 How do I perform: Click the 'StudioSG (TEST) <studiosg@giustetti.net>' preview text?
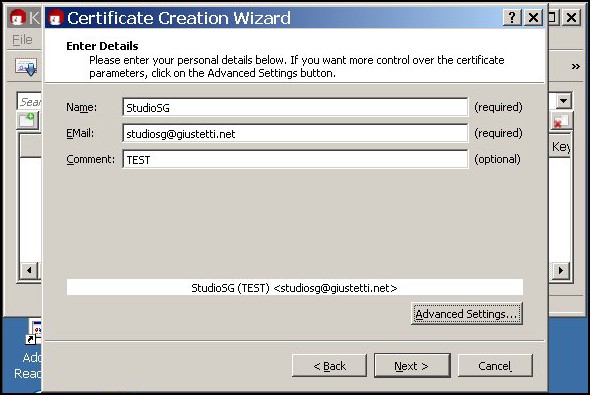click(294, 288)
